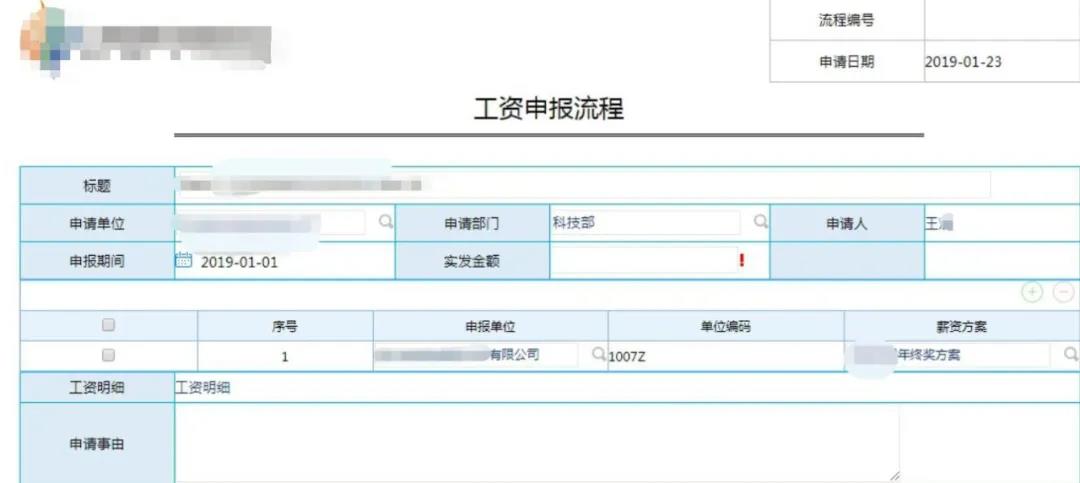1080x483 pixels.
Task: Click the 申请日期 value 2019-01-23
Action: [963, 62]
